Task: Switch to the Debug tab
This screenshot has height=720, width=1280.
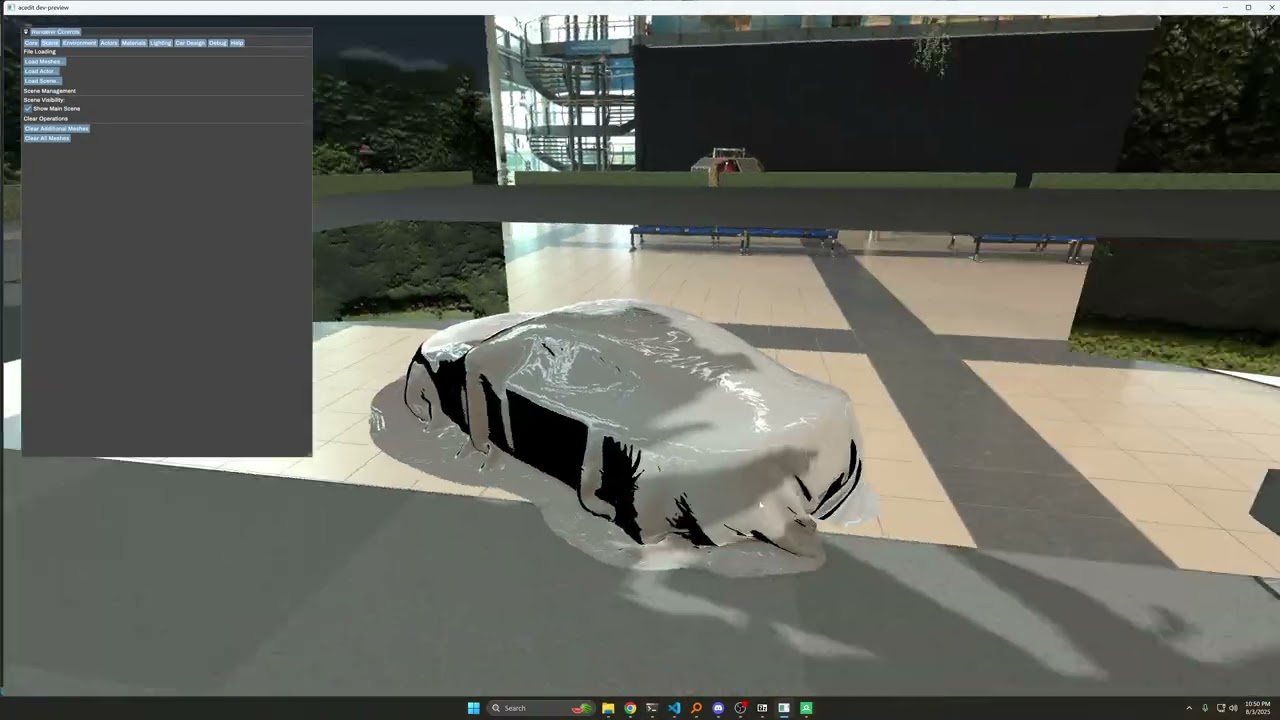Action: pos(218,43)
